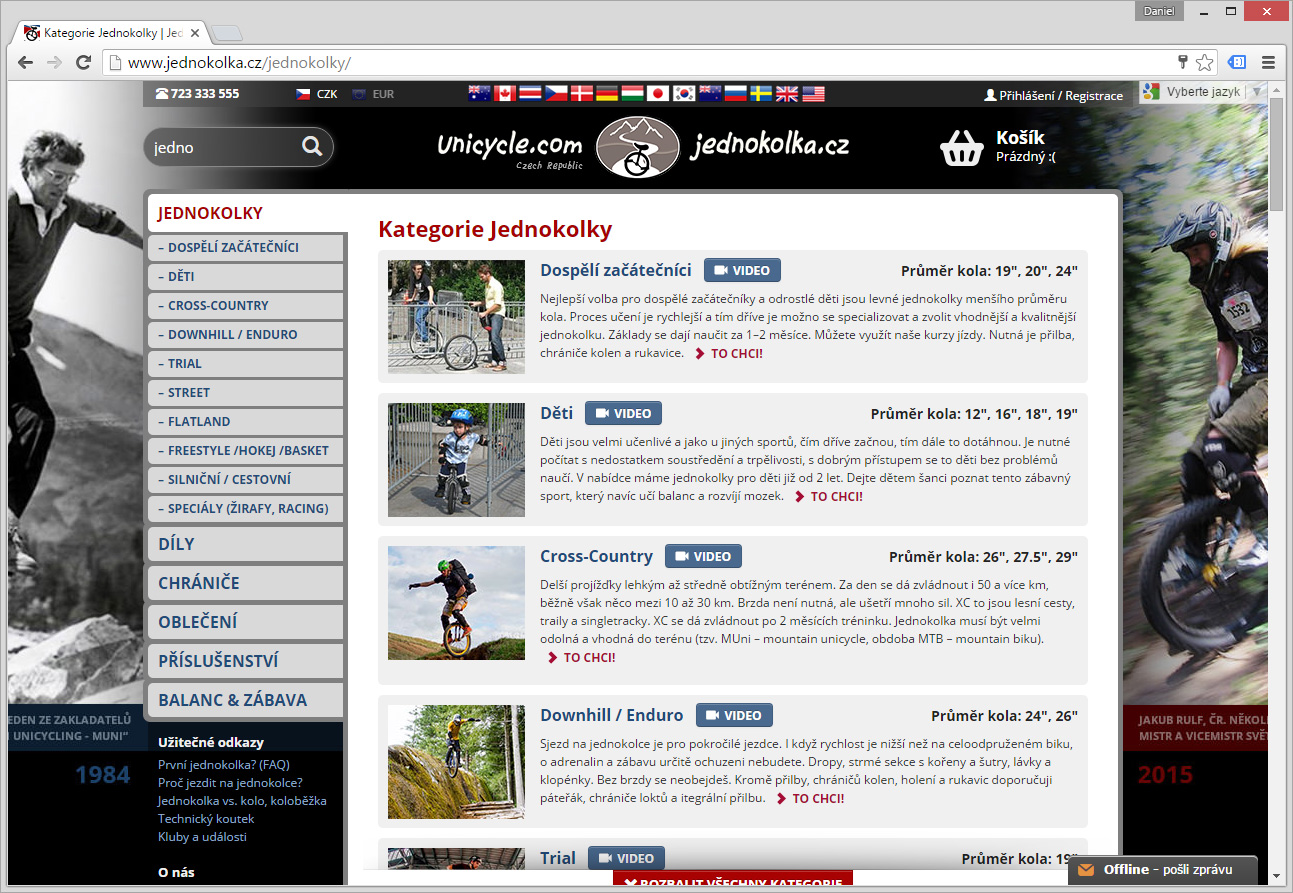Image resolution: width=1293 pixels, height=893 pixels.
Task: Select the Danish flag
Action: point(581,94)
